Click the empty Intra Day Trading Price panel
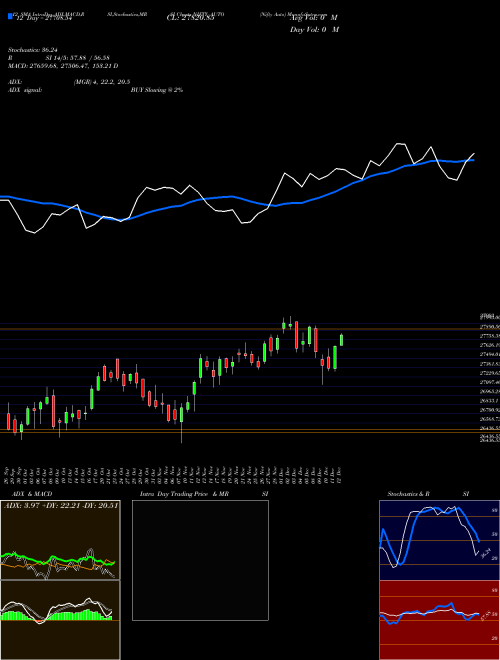The image size is (500, 660). 200,560
